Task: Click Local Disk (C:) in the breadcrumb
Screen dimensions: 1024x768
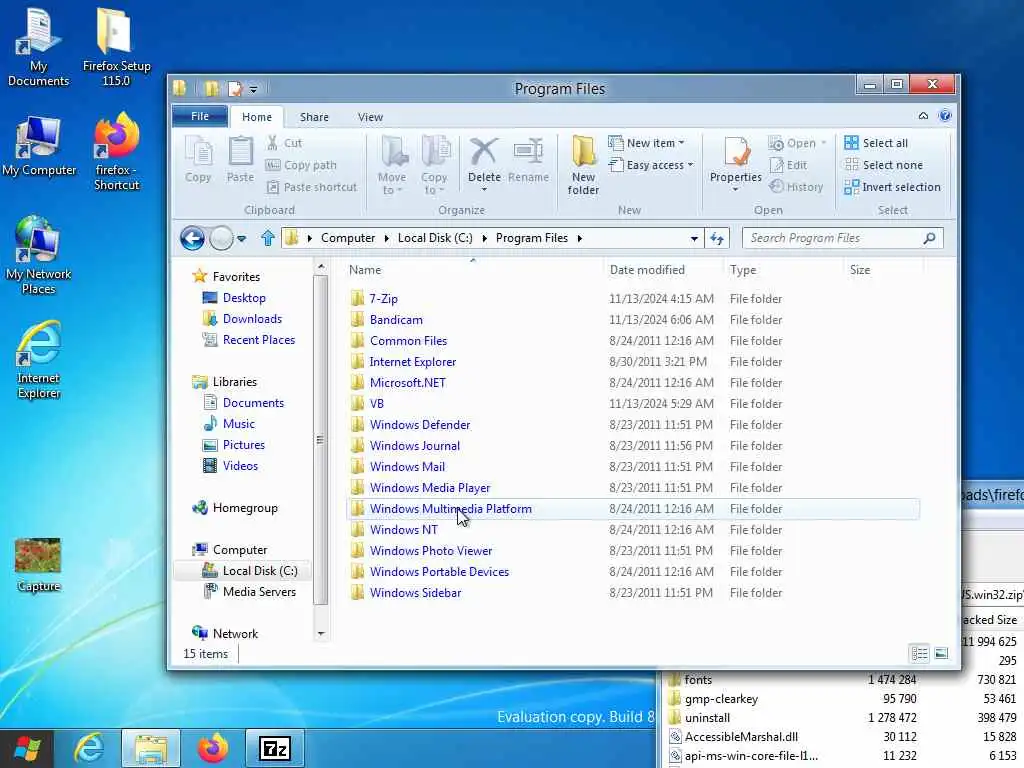Action: coord(435,238)
